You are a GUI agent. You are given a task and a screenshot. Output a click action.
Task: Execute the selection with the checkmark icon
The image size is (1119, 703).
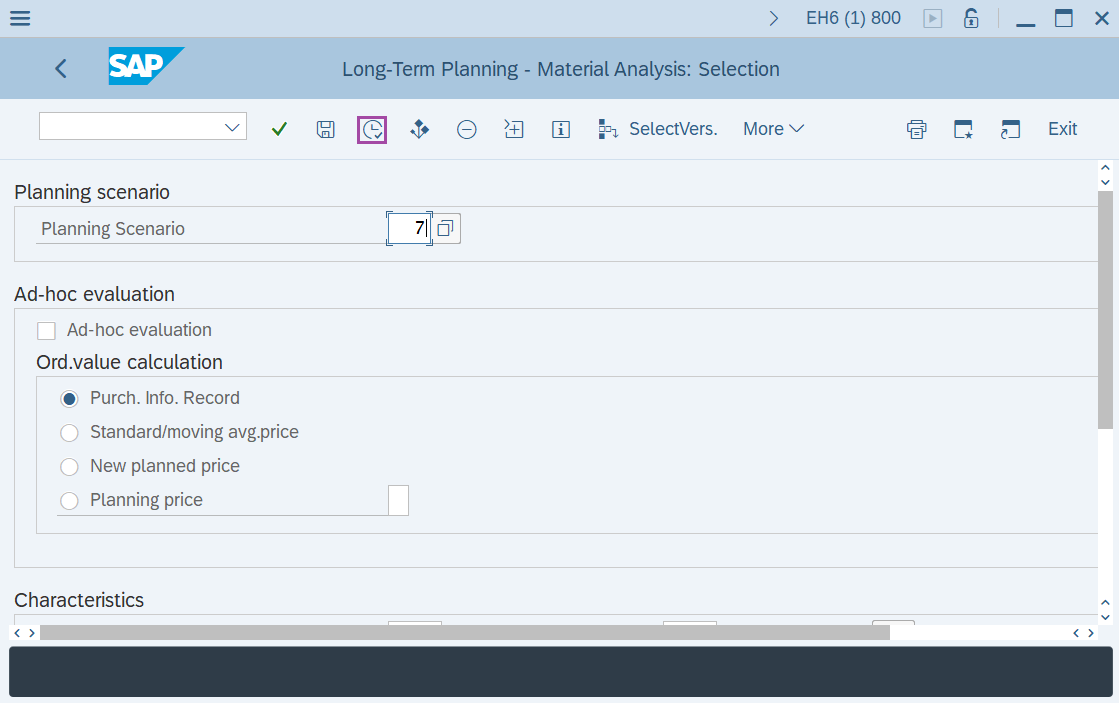[x=279, y=129]
